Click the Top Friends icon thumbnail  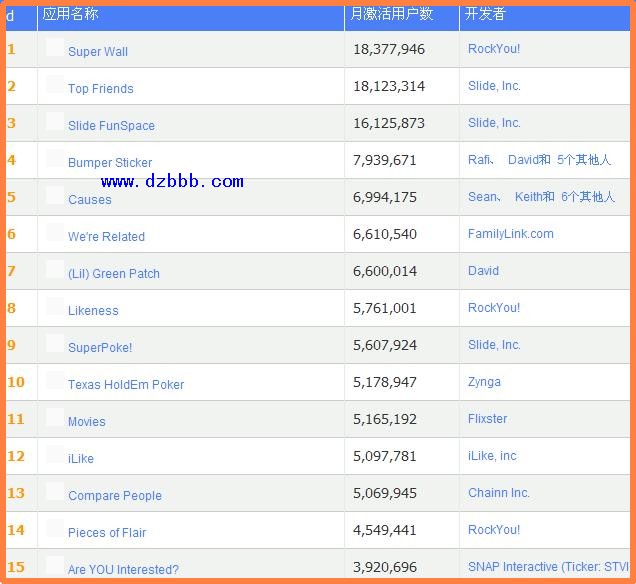click(x=55, y=84)
